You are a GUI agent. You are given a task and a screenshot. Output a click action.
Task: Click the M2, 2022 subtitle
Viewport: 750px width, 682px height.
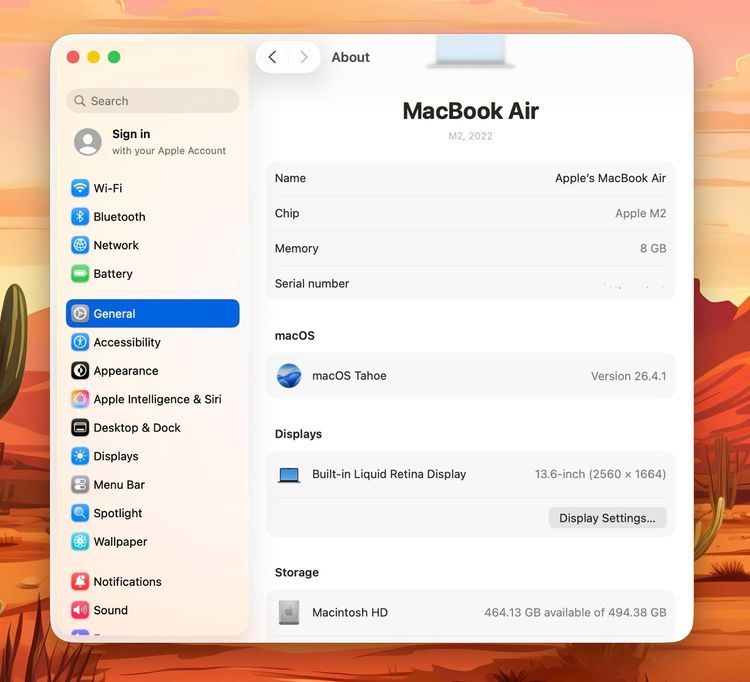(x=470, y=136)
